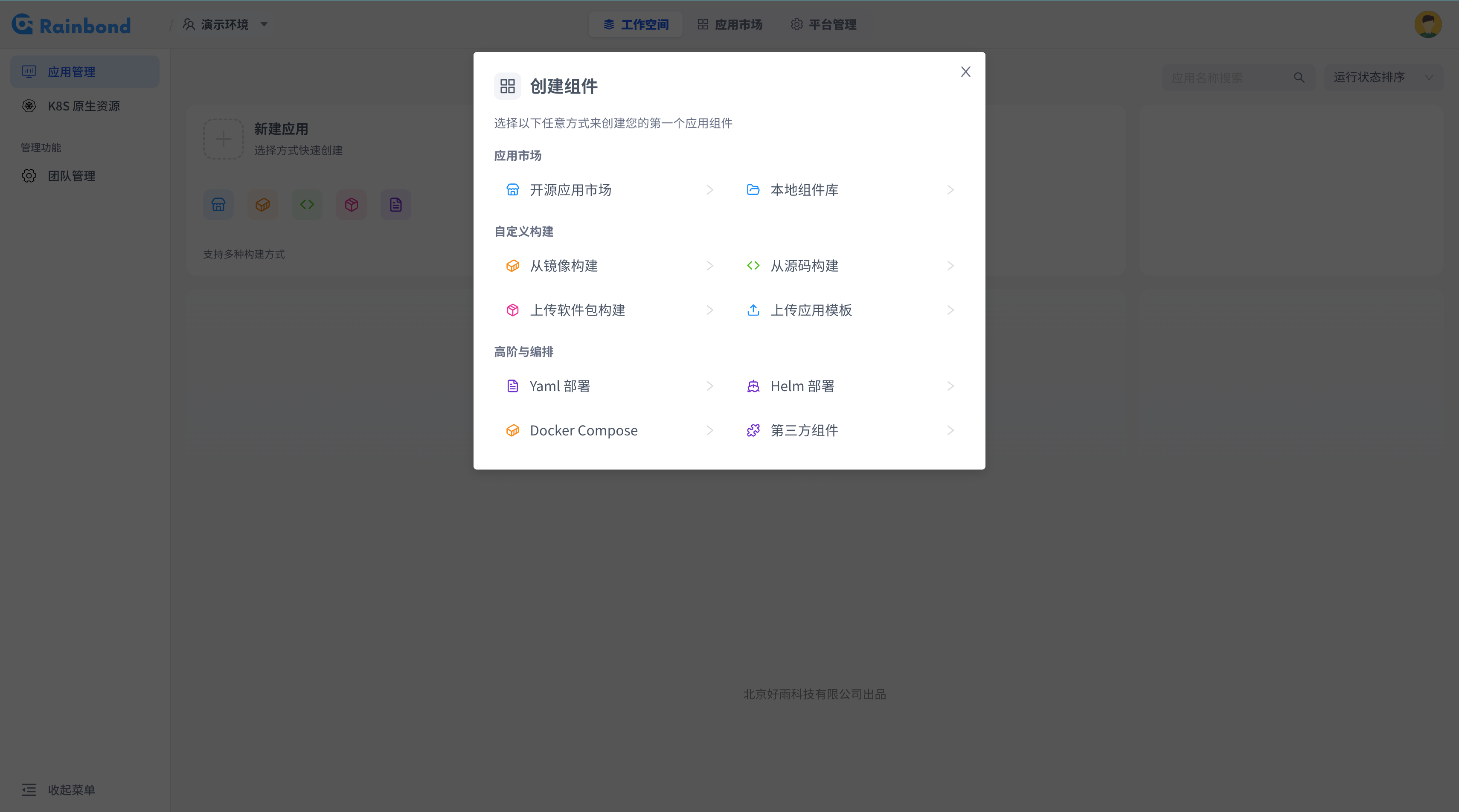Click the 高阶与编排 section heading
Viewport: 1459px width, 812px height.
524,352
